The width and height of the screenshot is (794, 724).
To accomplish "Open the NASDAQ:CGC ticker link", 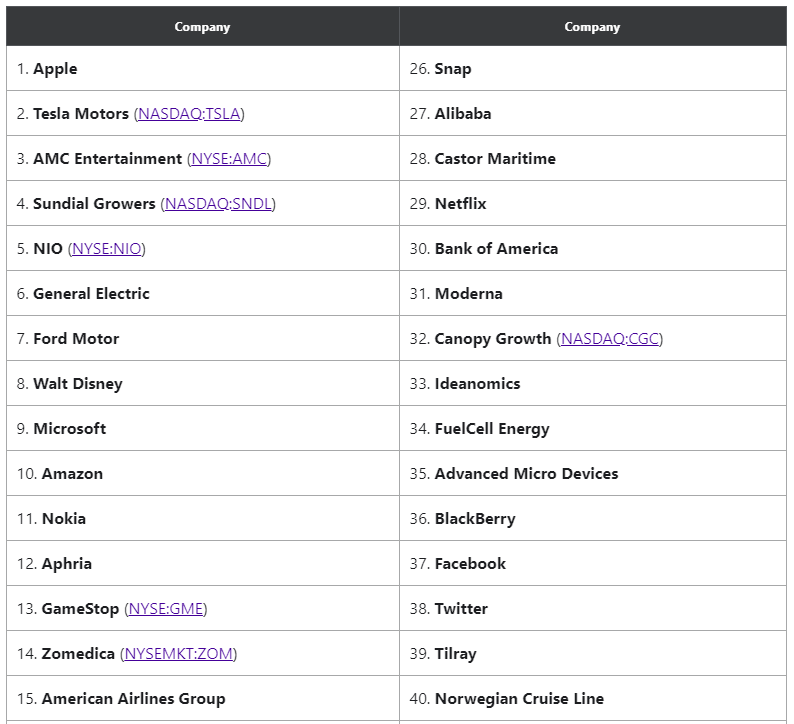I will pyautogui.click(x=610, y=339).
